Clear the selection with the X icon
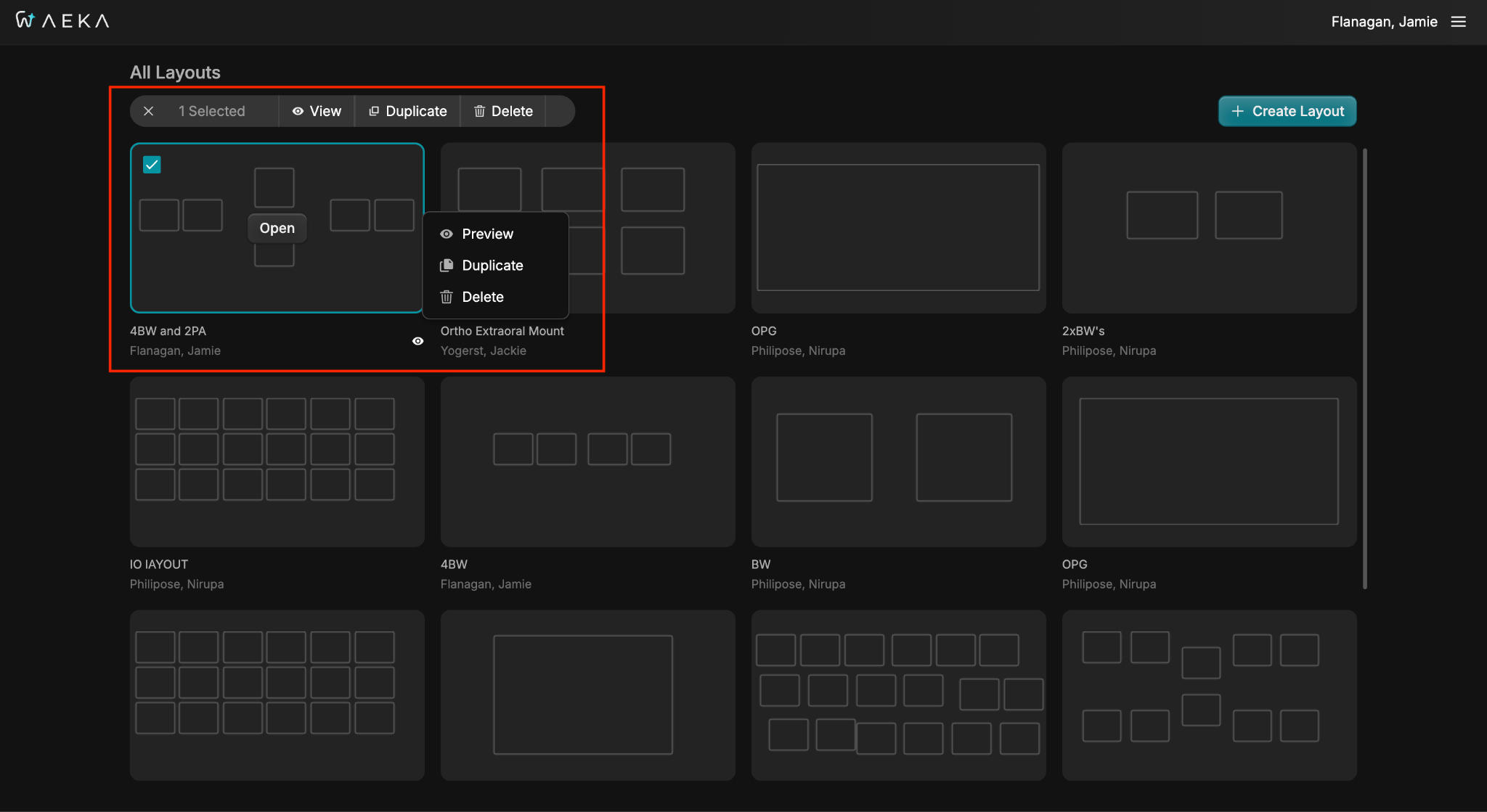This screenshot has width=1487, height=812. (x=148, y=111)
